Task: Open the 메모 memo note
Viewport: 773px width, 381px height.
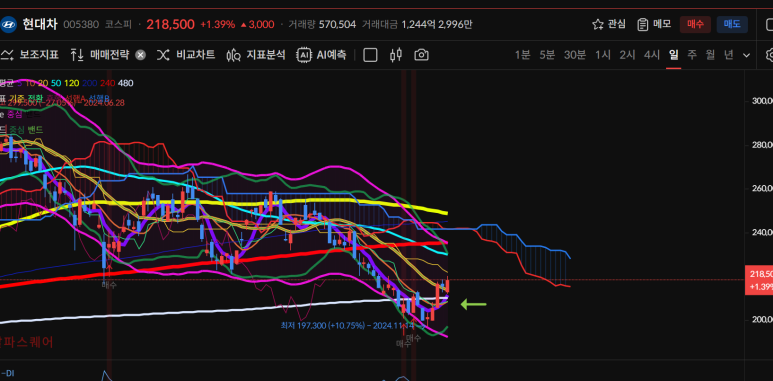Action: (x=654, y=24)
